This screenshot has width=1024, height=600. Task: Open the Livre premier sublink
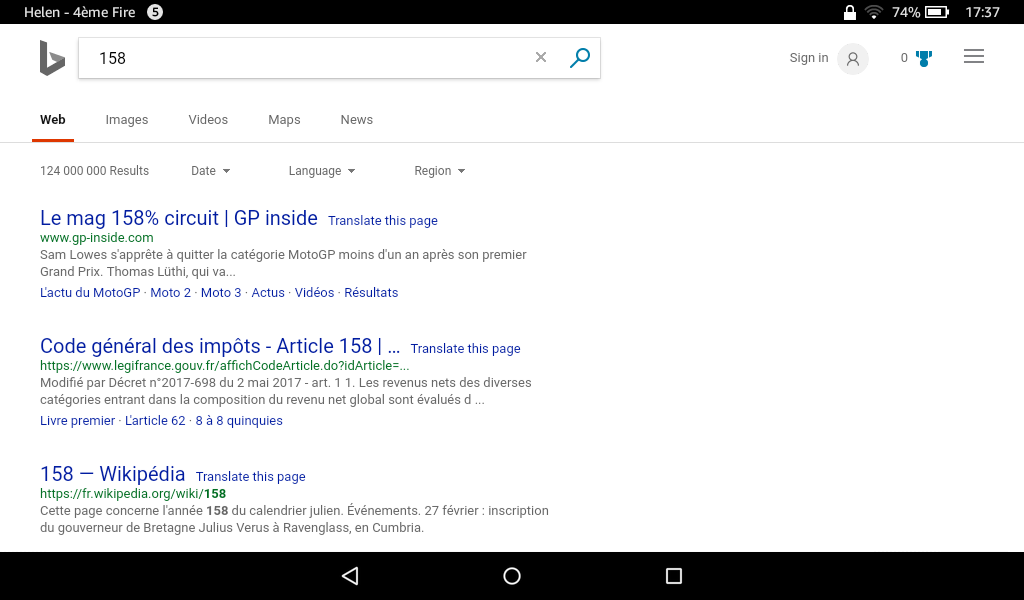click(x=77, y=420)
